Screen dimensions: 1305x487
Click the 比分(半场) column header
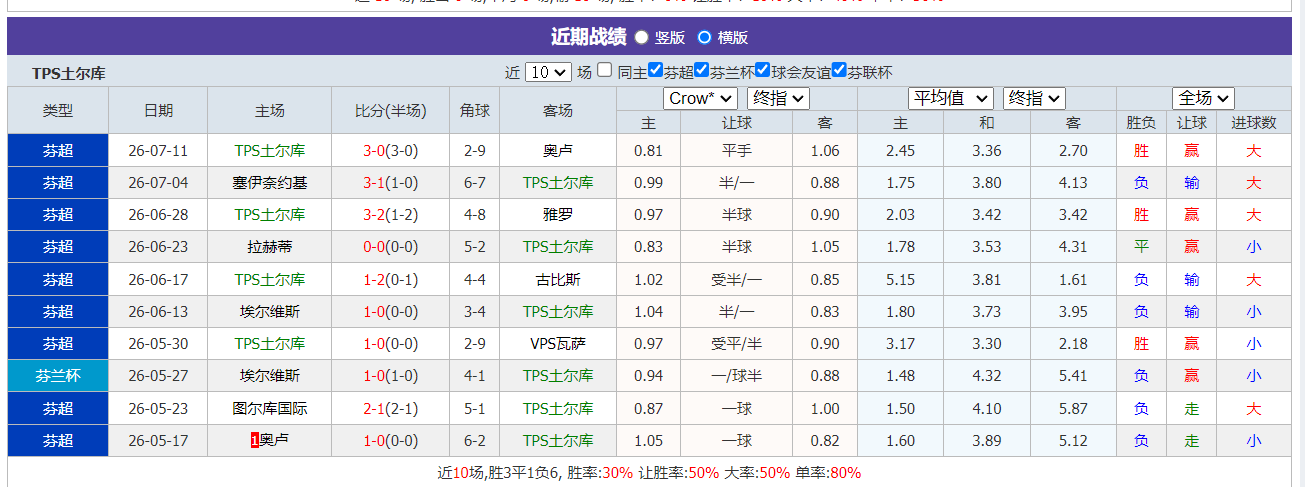[390, 110]
